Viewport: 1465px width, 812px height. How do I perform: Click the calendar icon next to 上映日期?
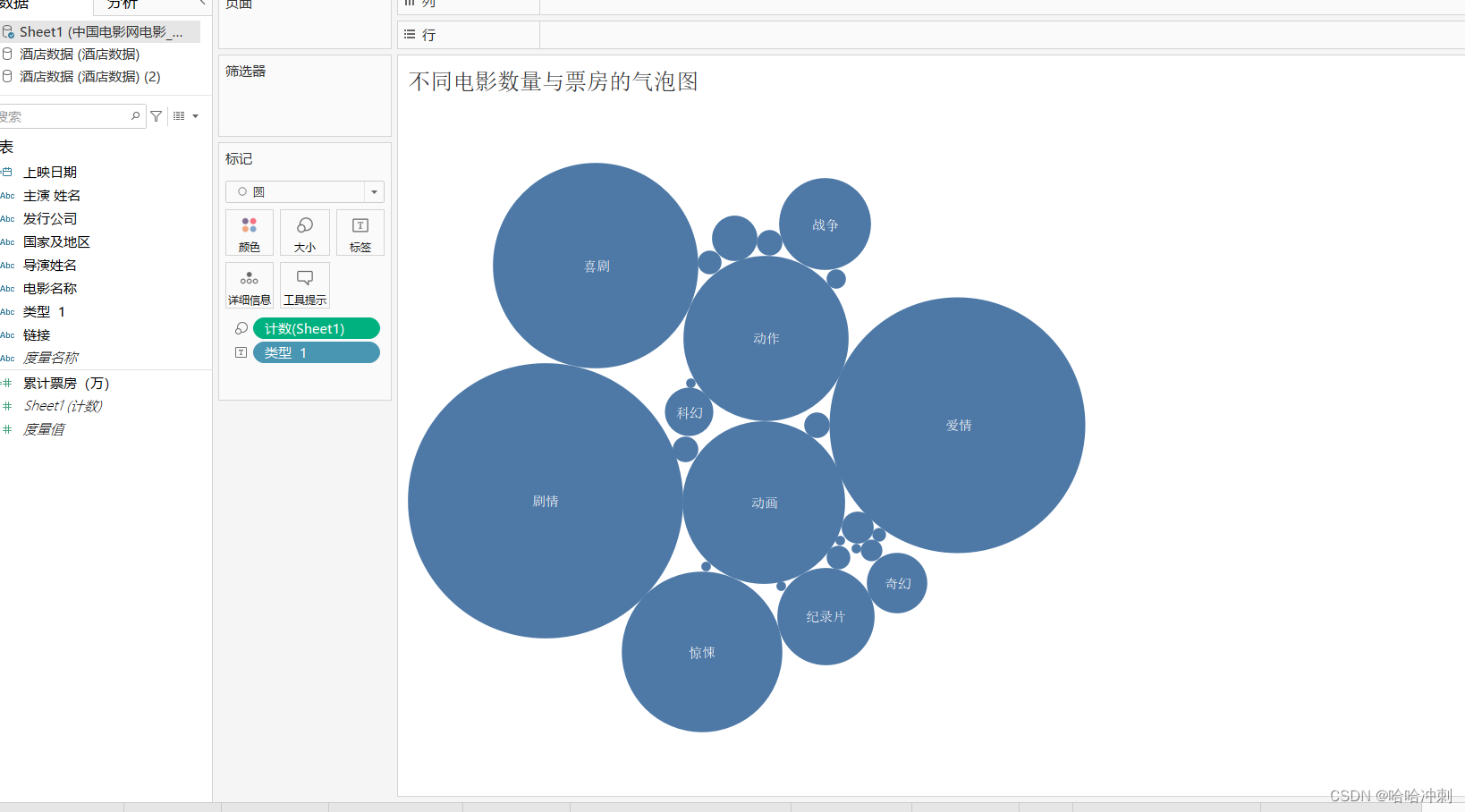tap(7, 172)
